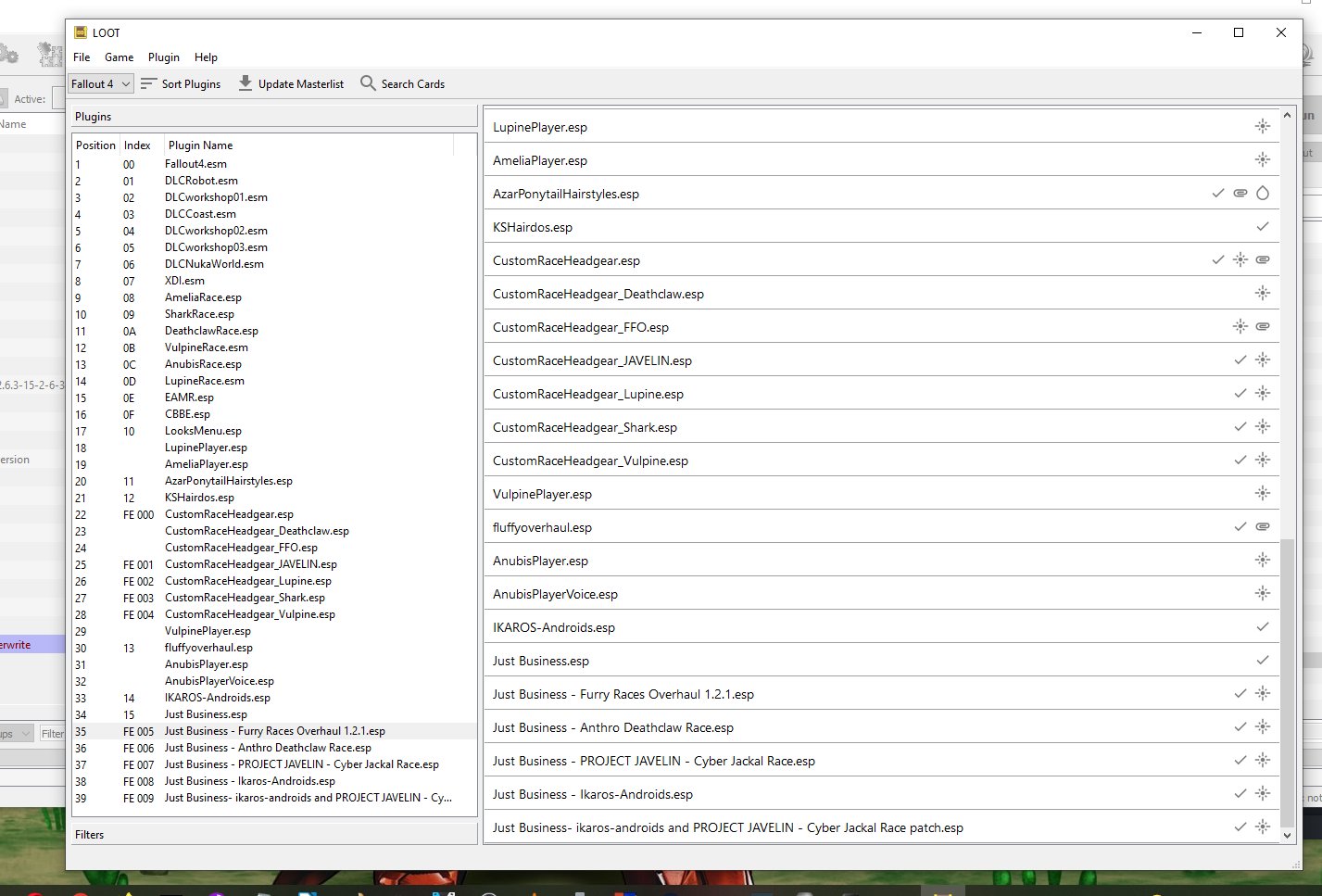Click the Search Cards magnifier icon
Viewport: 1322px width, 896px height.
(368, 83)
